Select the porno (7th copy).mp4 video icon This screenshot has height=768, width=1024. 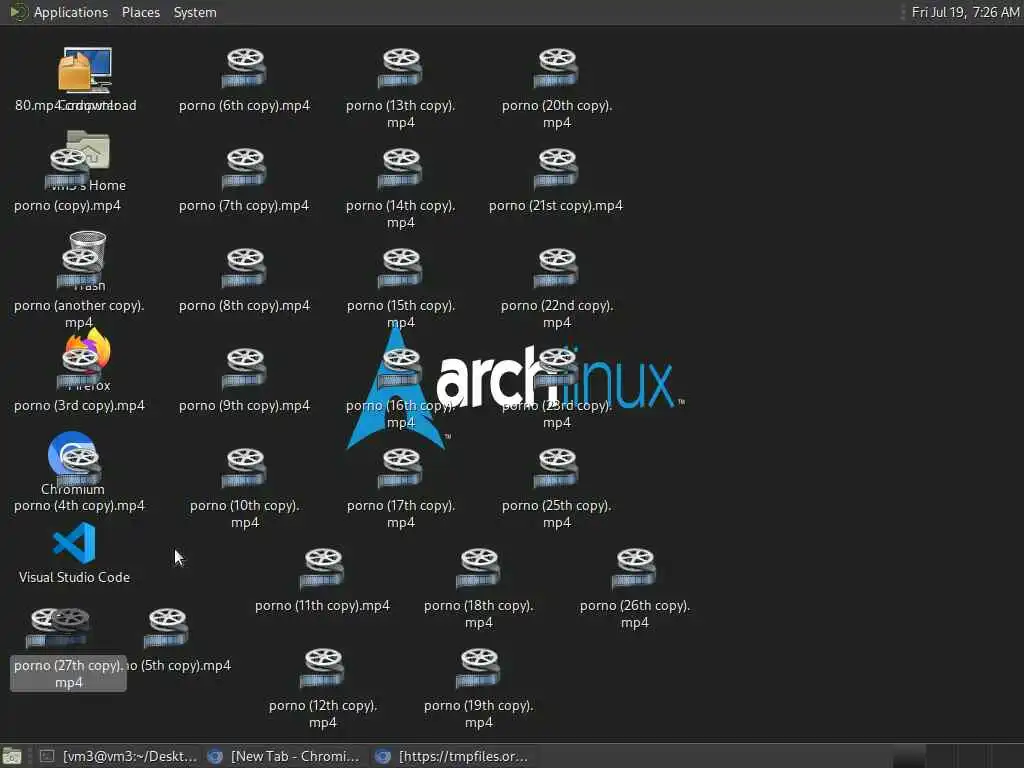point(244,168)
